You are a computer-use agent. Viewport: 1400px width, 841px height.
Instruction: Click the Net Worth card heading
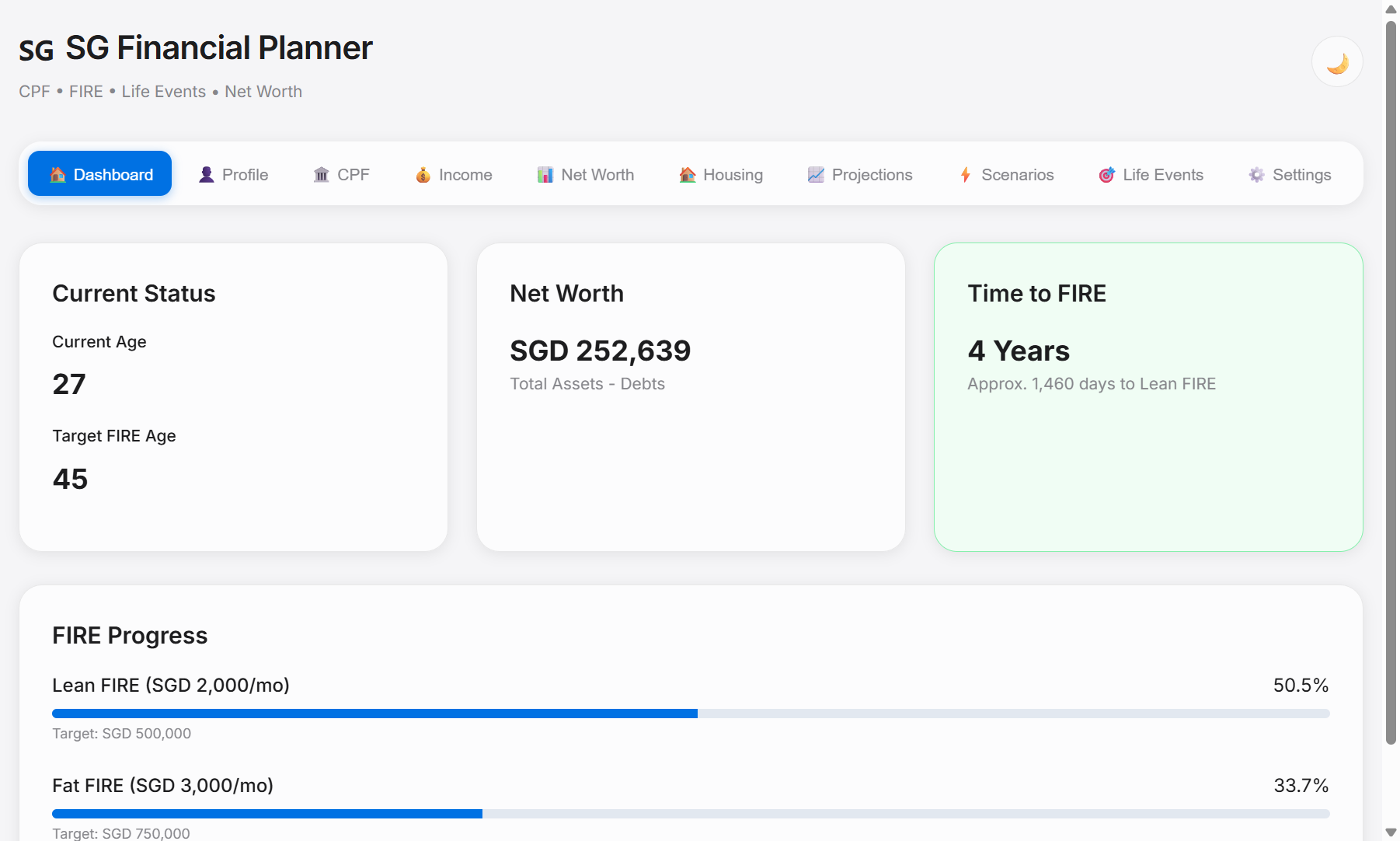[x=566, y=294]
